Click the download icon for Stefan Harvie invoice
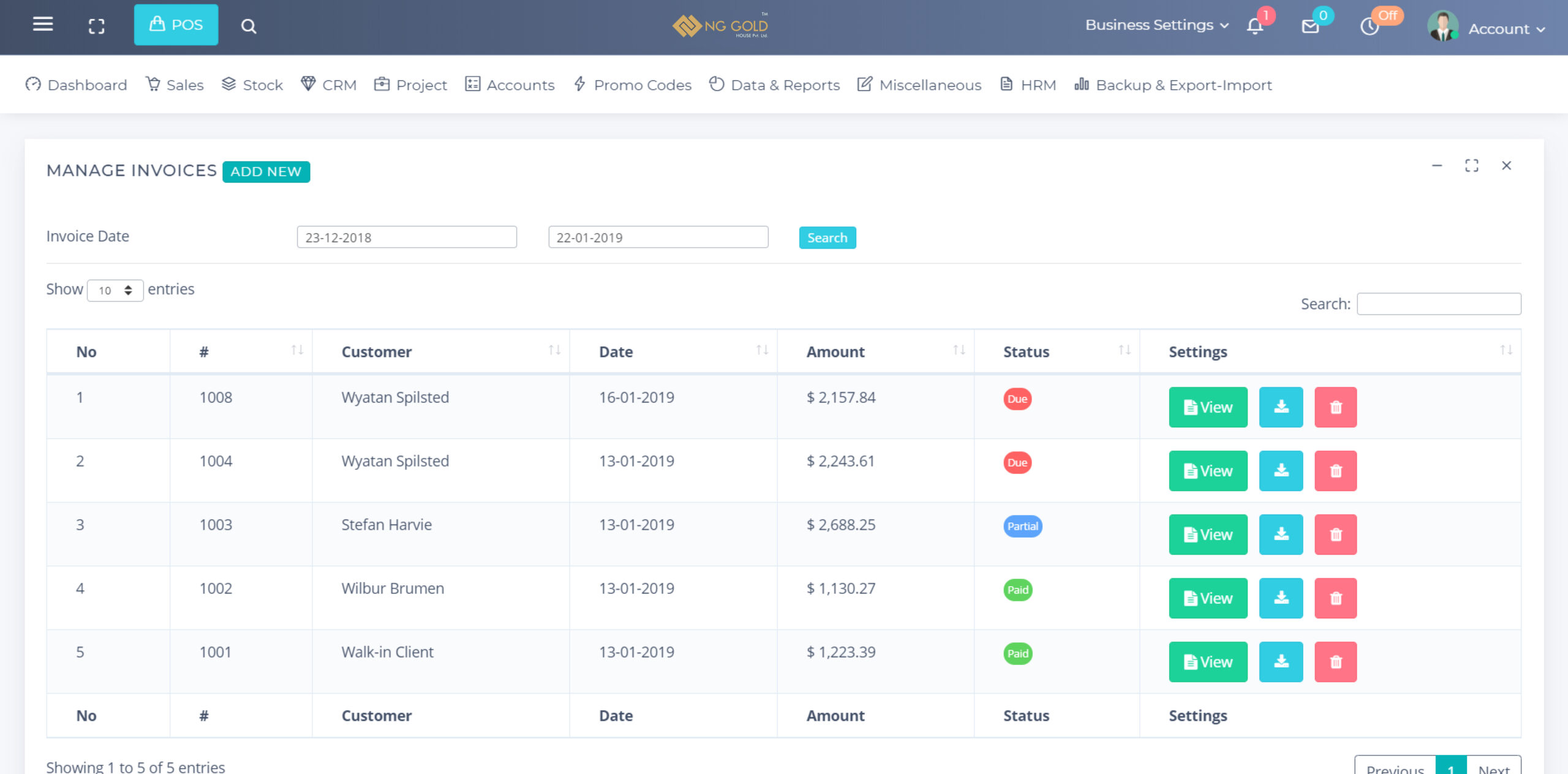This screenshot has height=774, width=1568. (1281, 534)
